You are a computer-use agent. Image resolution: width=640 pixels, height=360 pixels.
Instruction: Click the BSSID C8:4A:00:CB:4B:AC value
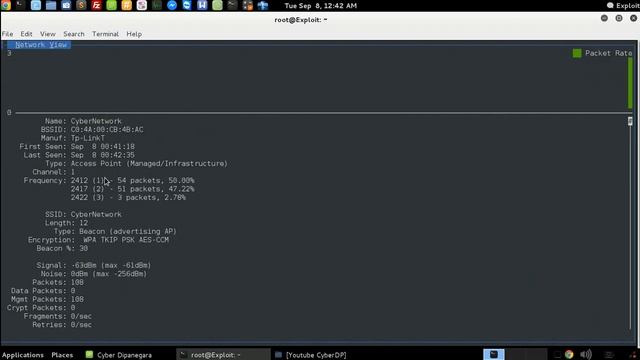(x=107, y=129)
